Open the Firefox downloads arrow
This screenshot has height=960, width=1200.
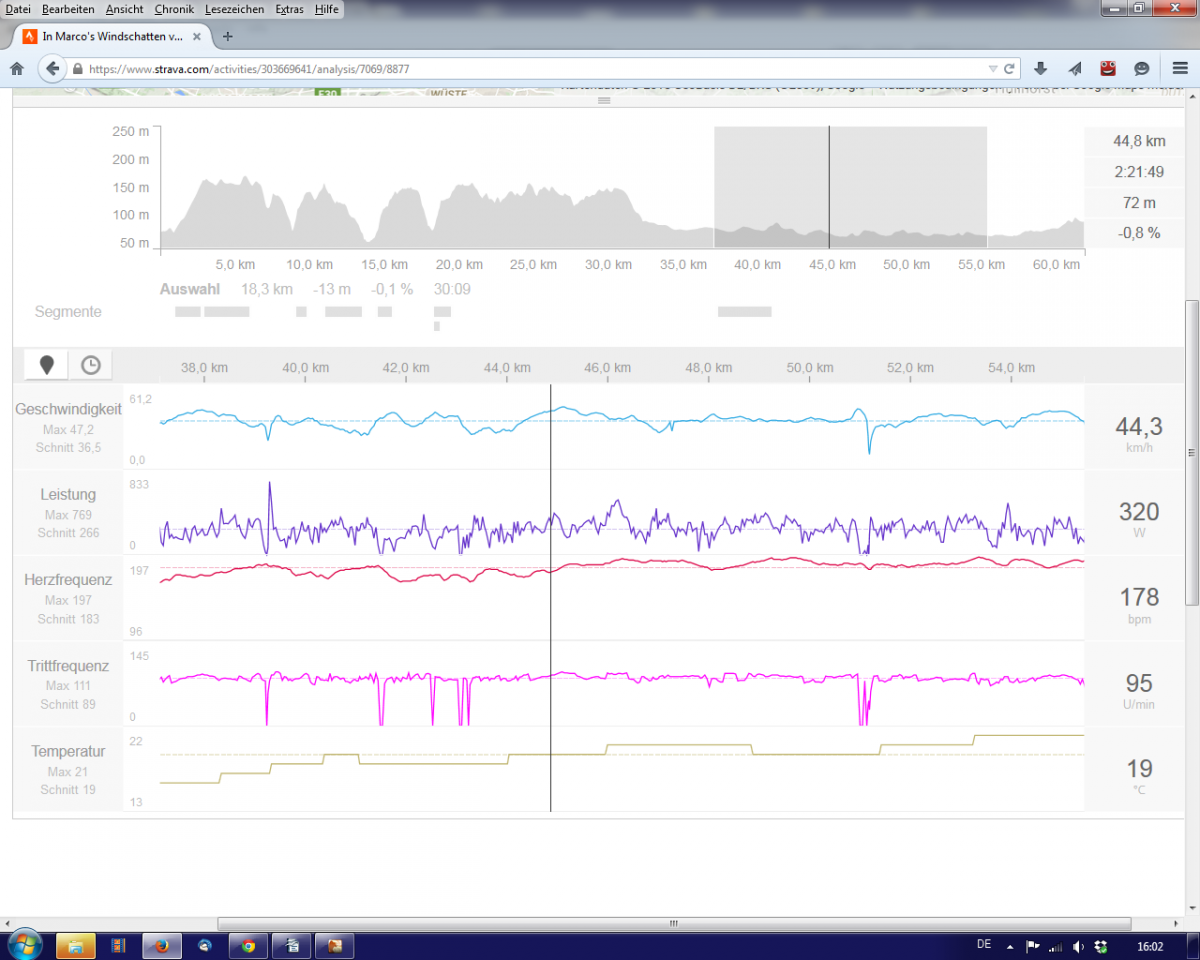[1040, 69]
